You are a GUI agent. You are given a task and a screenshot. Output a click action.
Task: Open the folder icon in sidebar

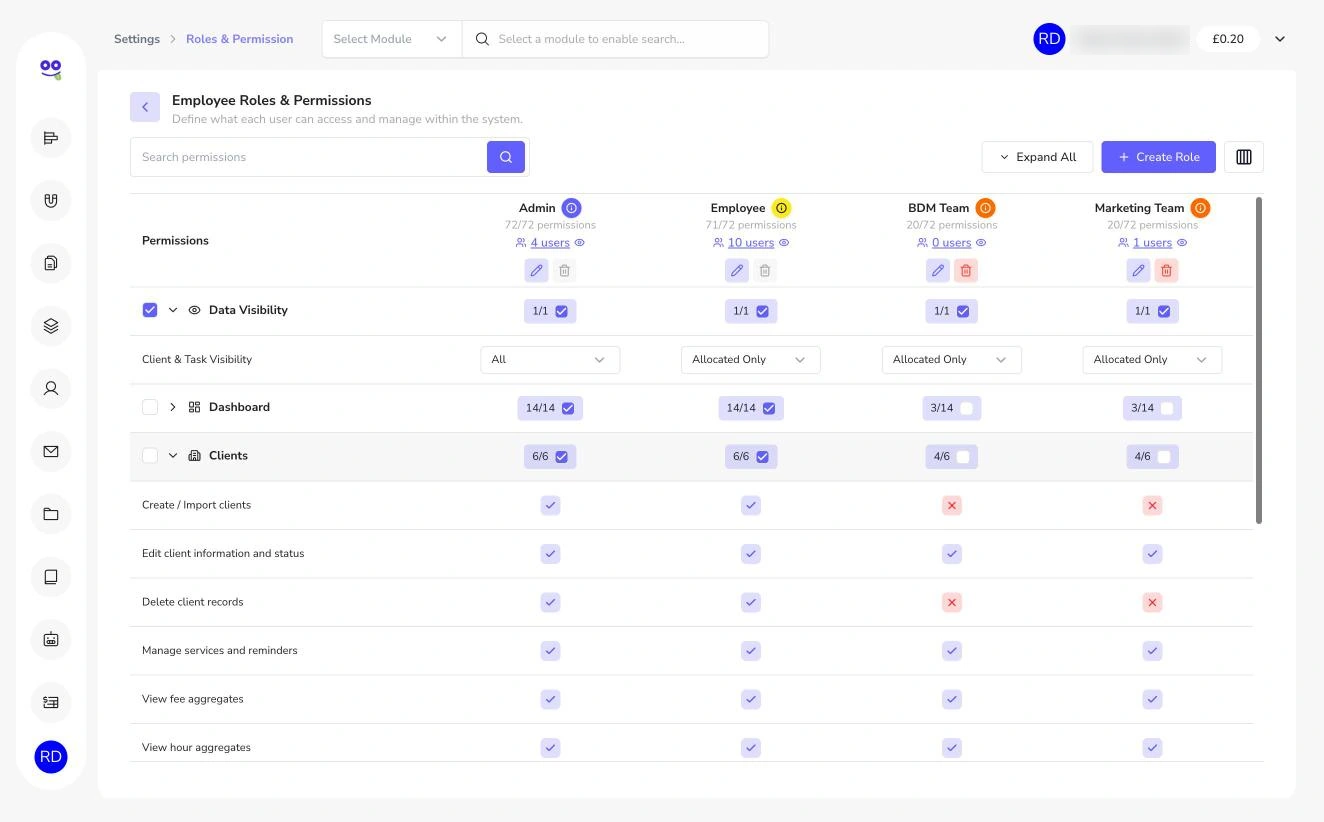(x=51, y=514)
